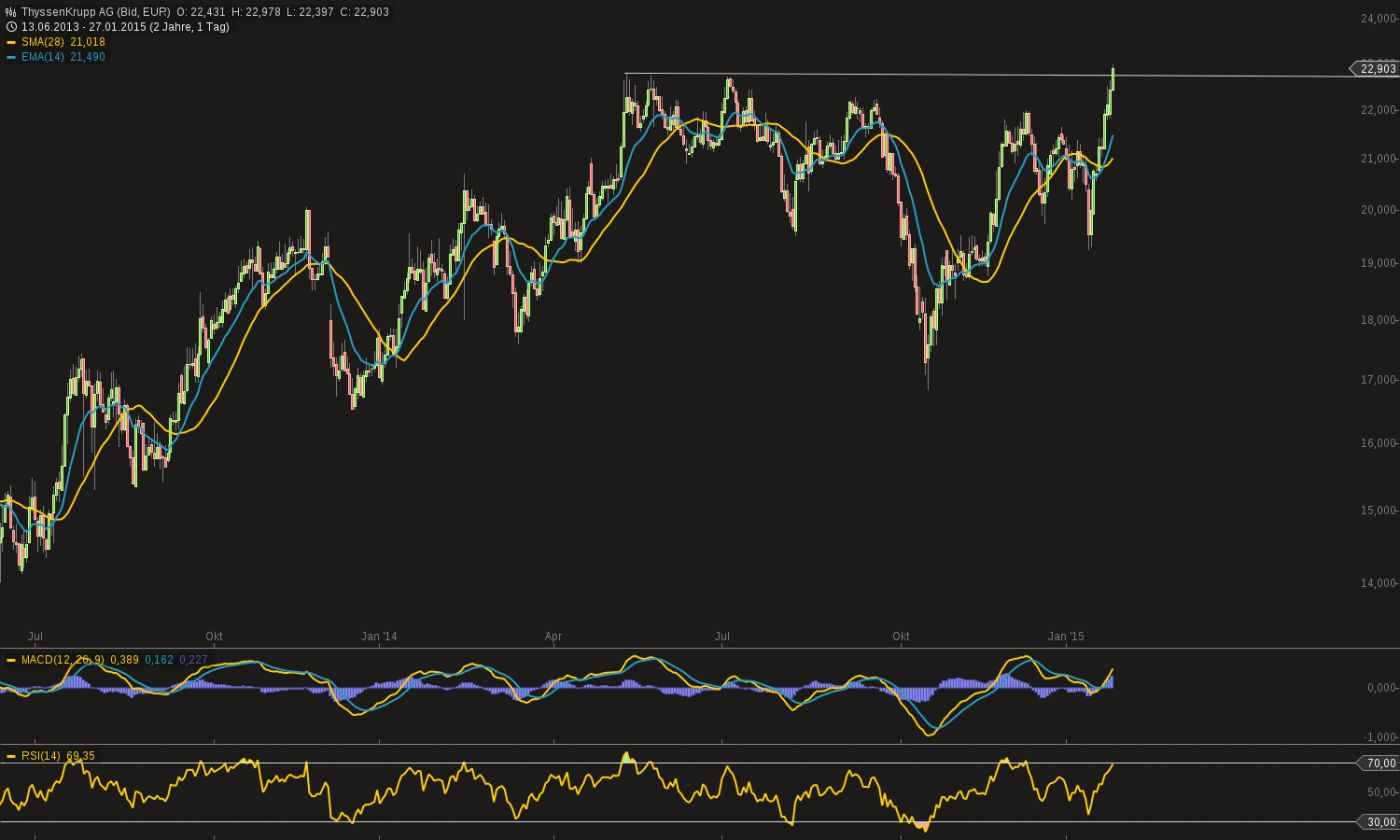Click the 14,000 price axis label
This screenshot has width=1400, height=840.
point(1378,583)
